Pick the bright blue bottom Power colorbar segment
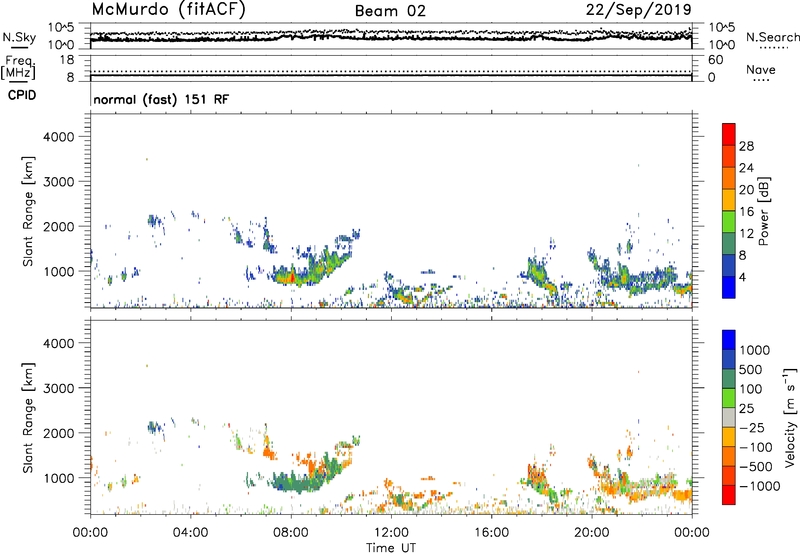The image size is (800, 554). click(x=729, y=287)
